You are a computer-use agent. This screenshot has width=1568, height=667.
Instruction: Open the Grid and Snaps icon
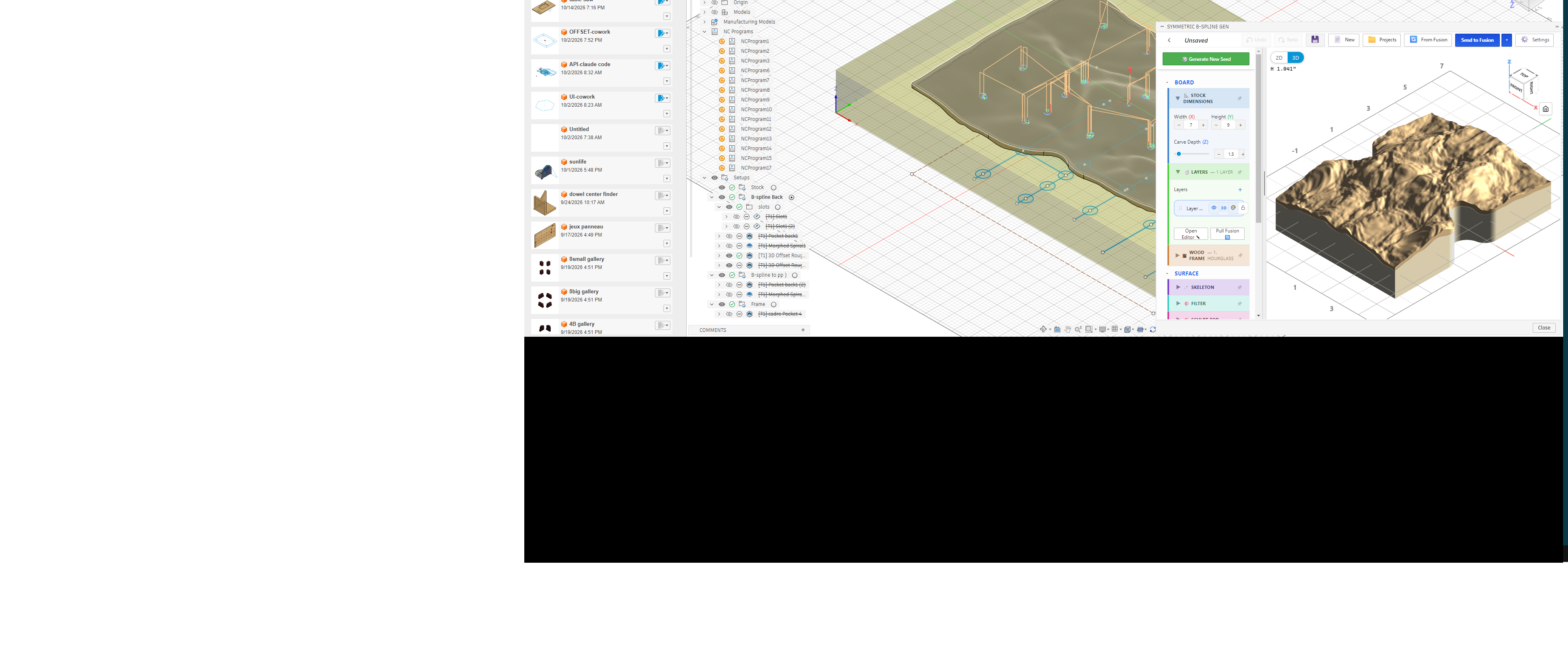(x=1114, y=329)
